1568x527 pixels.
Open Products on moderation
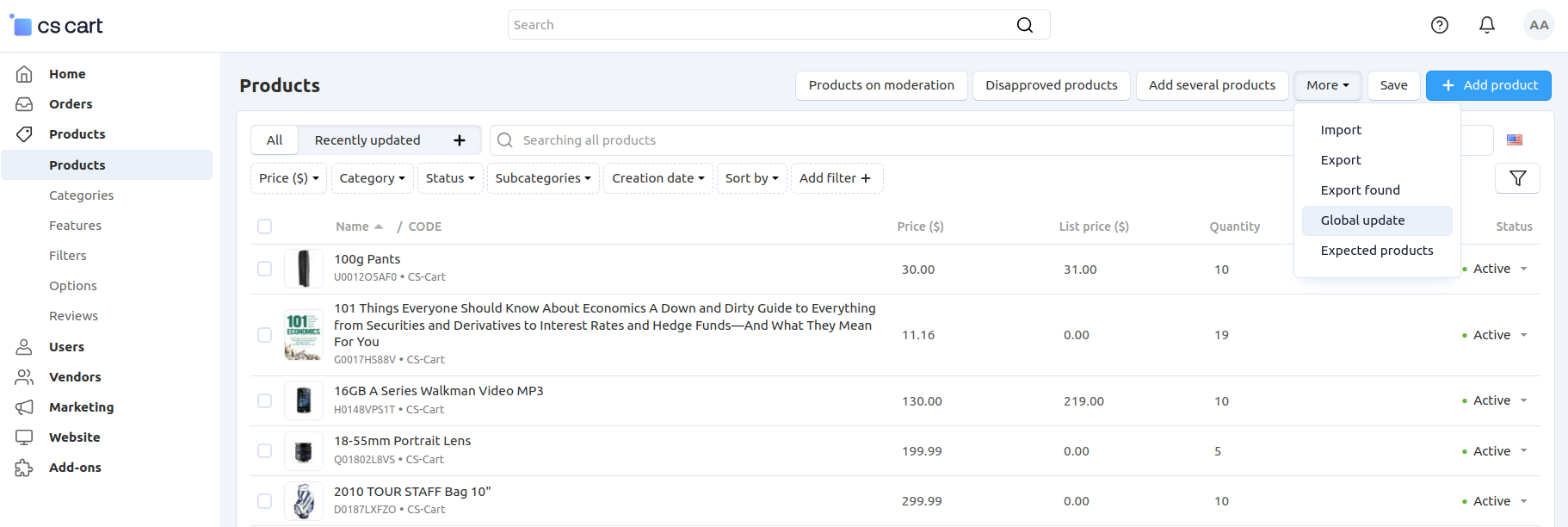coord(881,85)
